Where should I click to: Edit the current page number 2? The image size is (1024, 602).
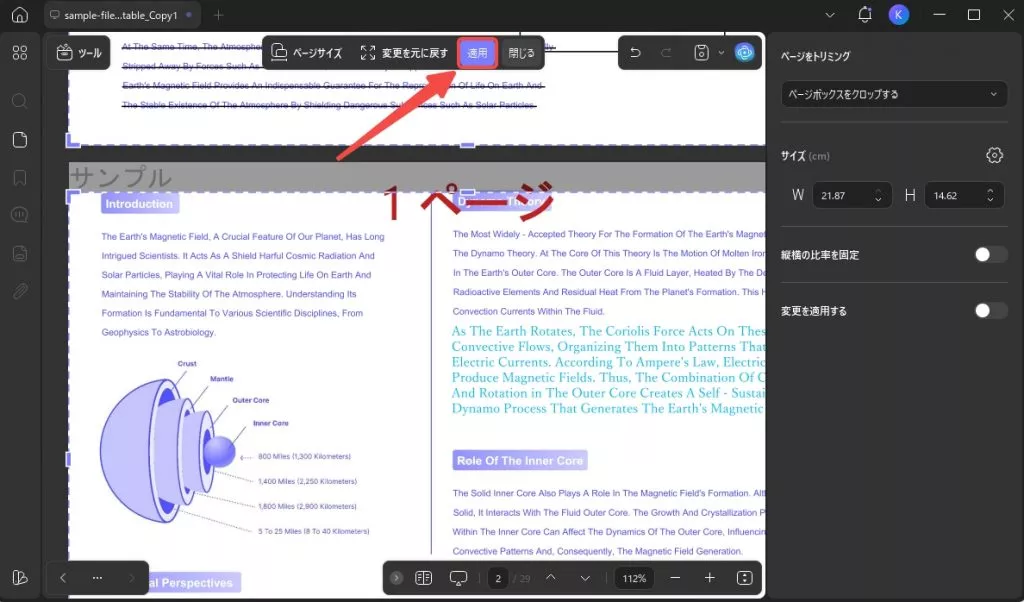click(x=498, y=578)
